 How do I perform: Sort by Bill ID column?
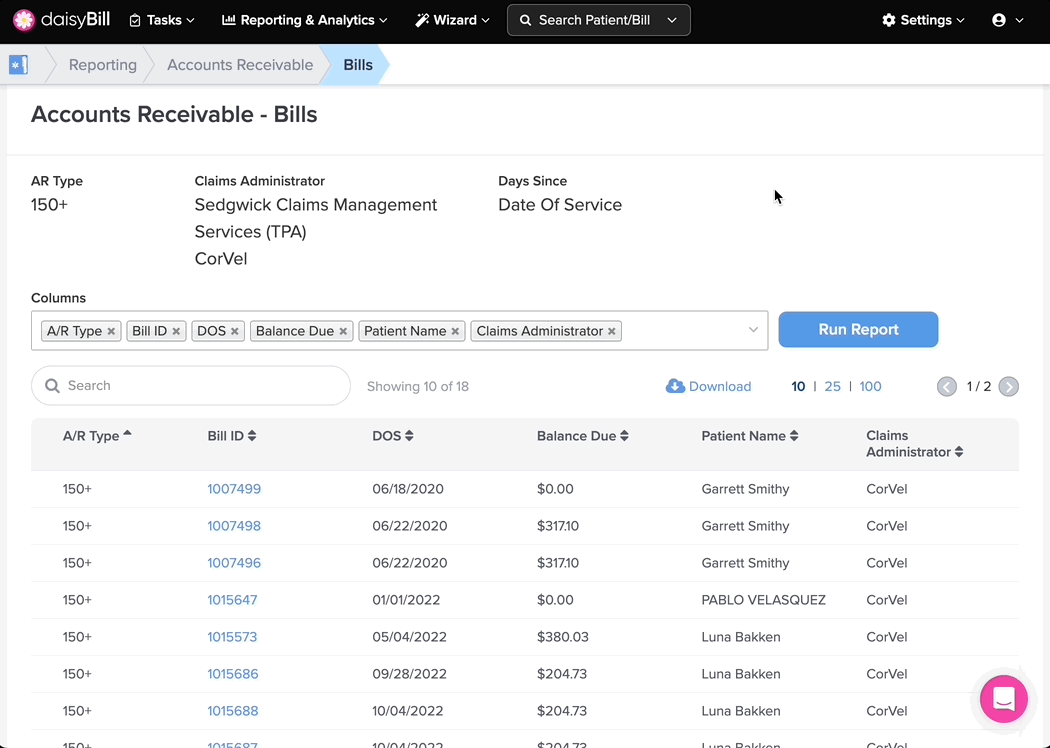(232, 436)
